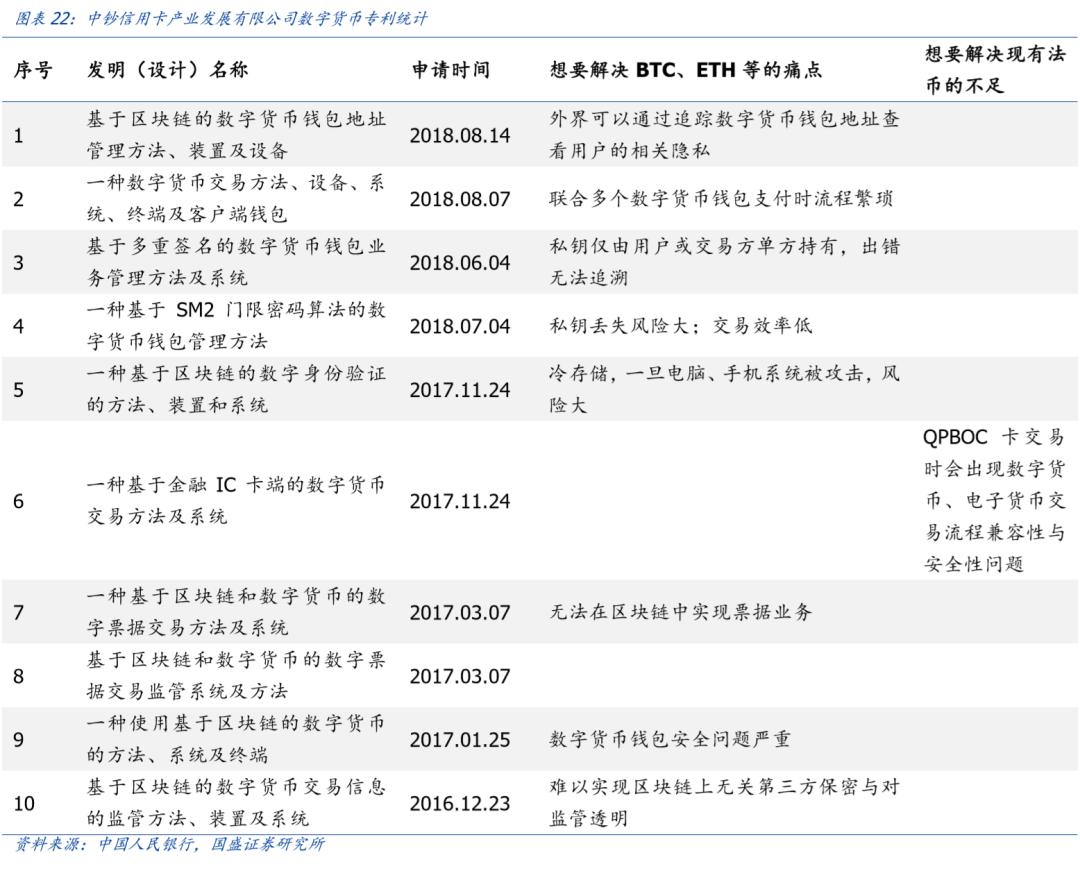The height and width of the screenshot is (871, 1080).
Task: Select the date 2017.11.24 in row 5
Action: 459,390
